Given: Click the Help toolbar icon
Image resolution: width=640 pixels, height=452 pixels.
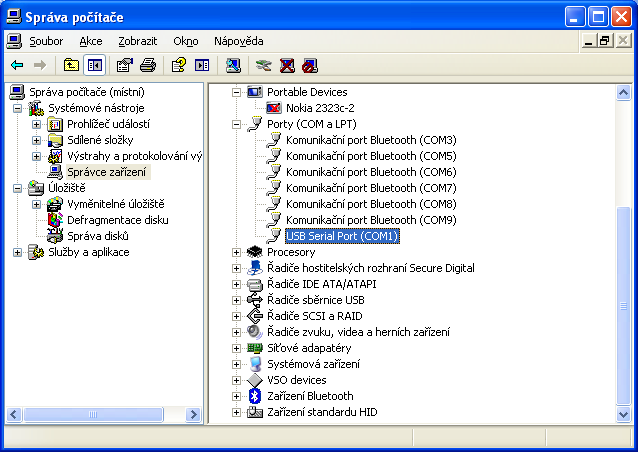Looking at the screenshot, I should [178, 65].
